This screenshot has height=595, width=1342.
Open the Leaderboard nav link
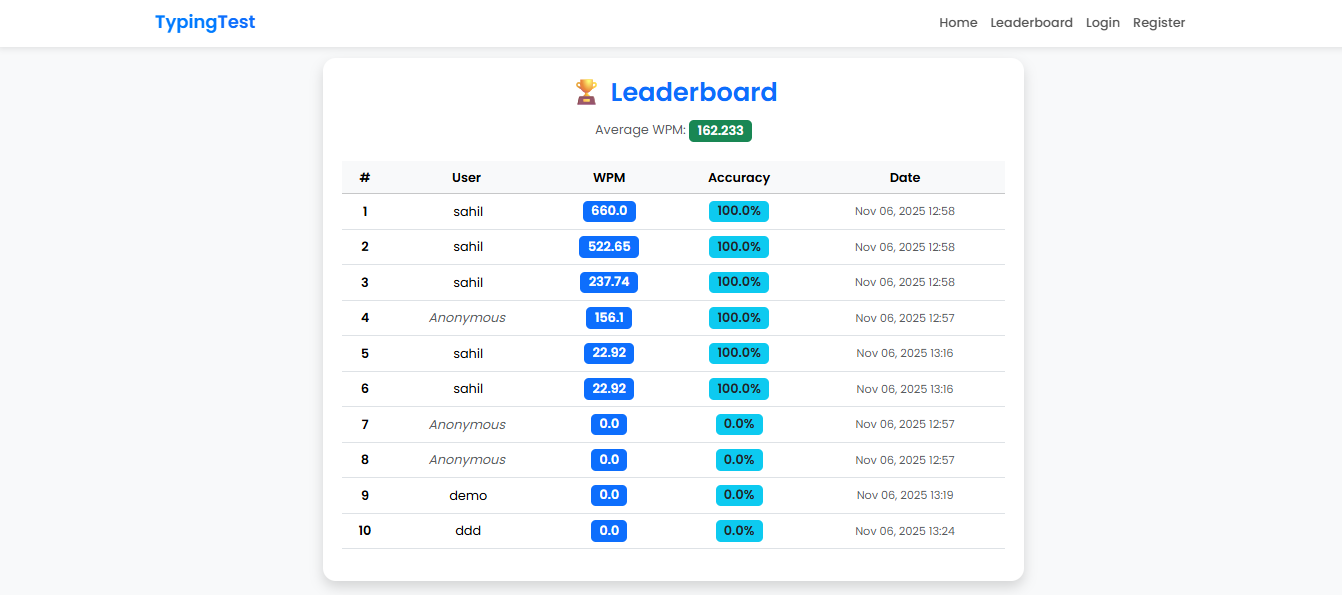coord(1031,23)
